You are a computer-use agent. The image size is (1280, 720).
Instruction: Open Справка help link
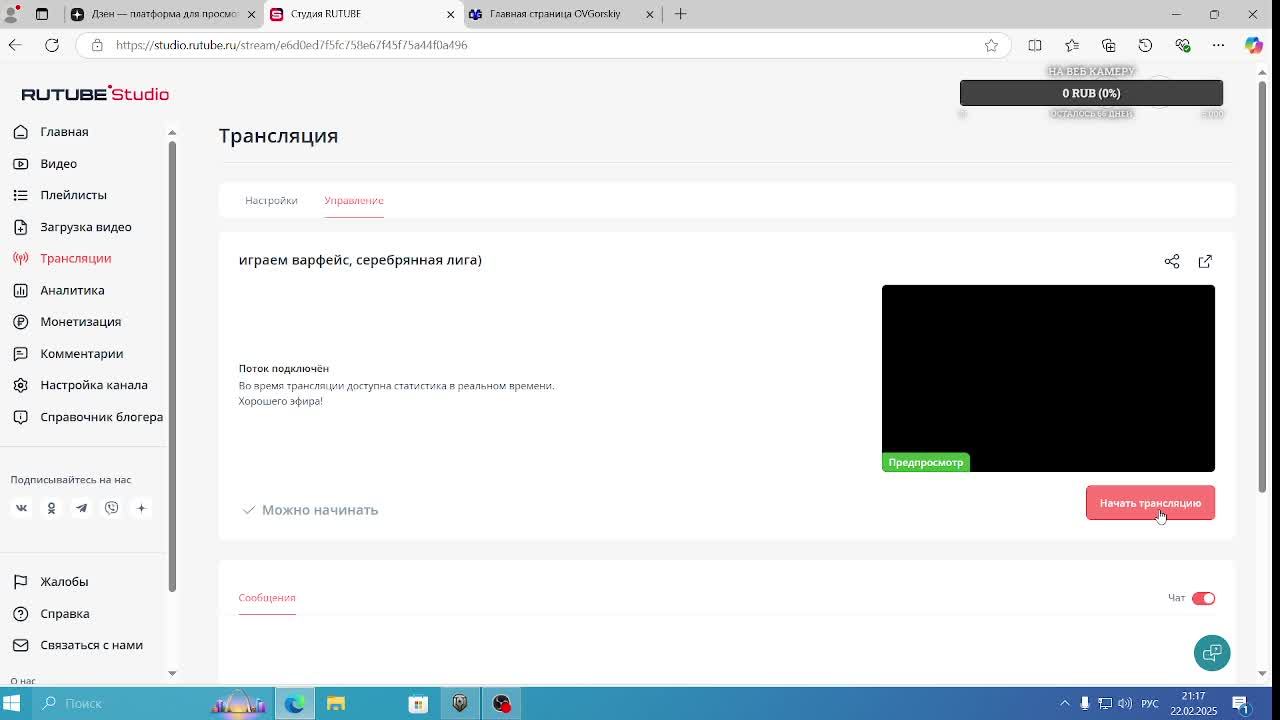(64, 614)
